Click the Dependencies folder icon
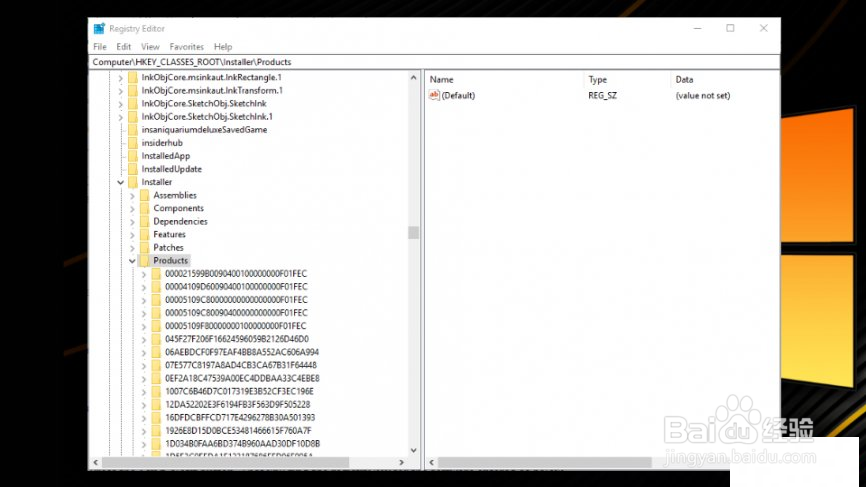The image size is (866, 487). click(144, 221)
